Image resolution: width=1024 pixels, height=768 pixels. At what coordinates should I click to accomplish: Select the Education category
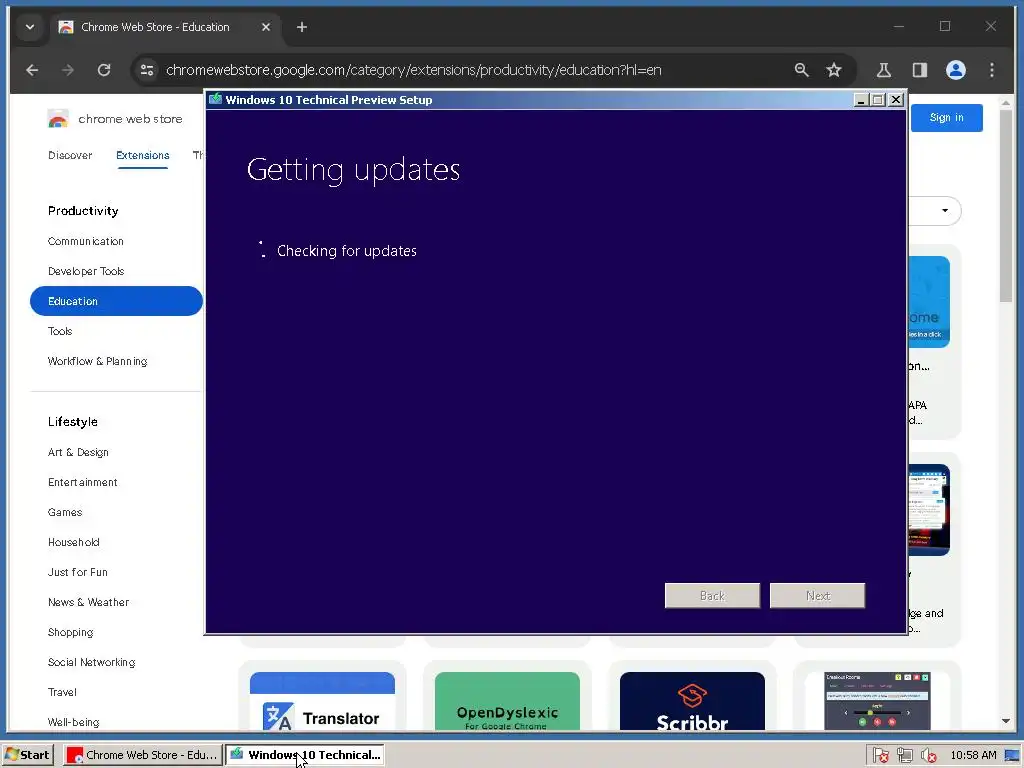coord(116,301)
